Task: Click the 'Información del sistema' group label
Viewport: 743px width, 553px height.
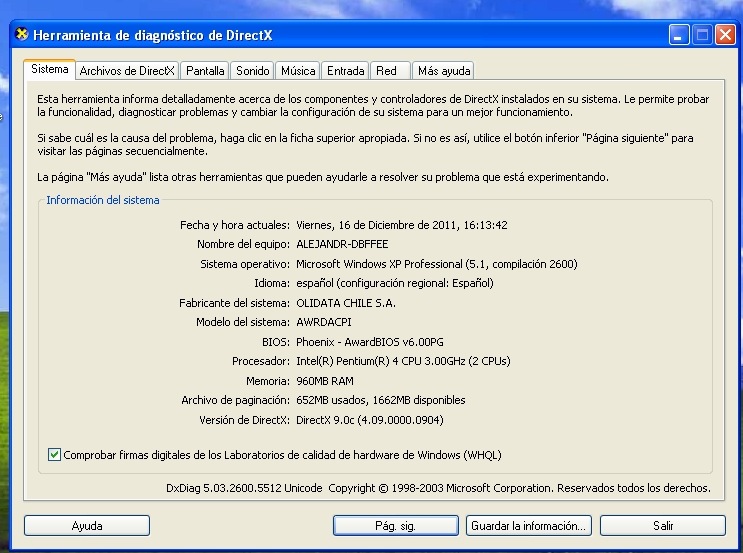Action: click(103, 200)
